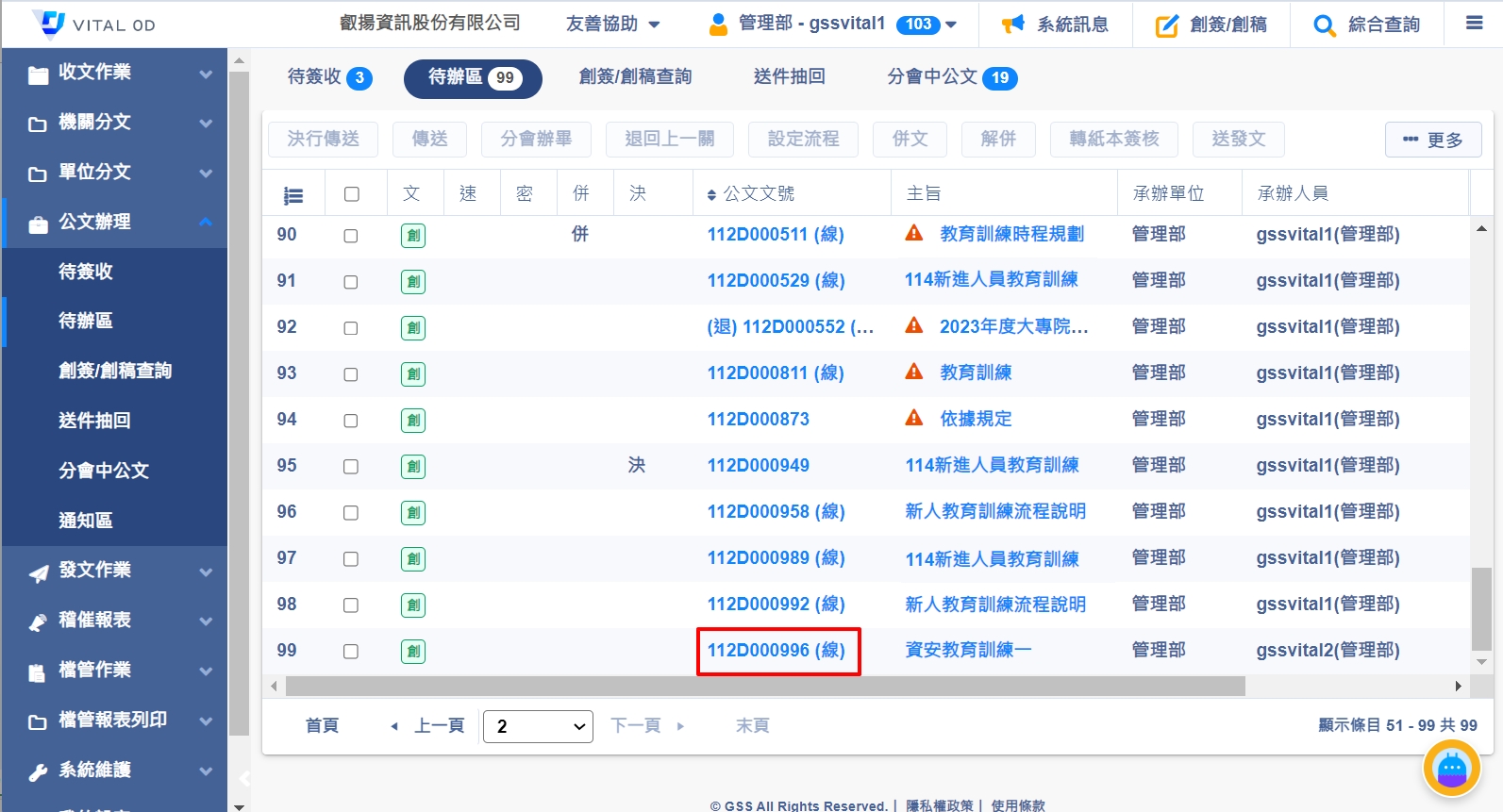Open 綜合查詢 magnifier search icon

pos(1325,25)
